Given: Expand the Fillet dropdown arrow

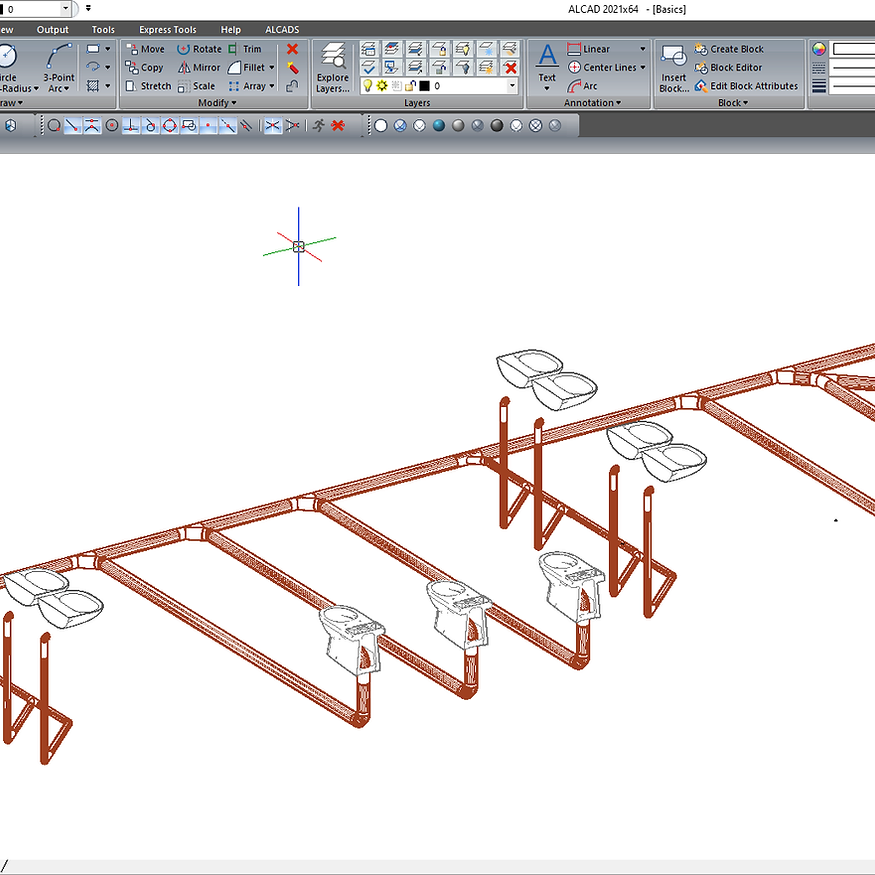Looking at the screenshot, I should click(272, 68).
